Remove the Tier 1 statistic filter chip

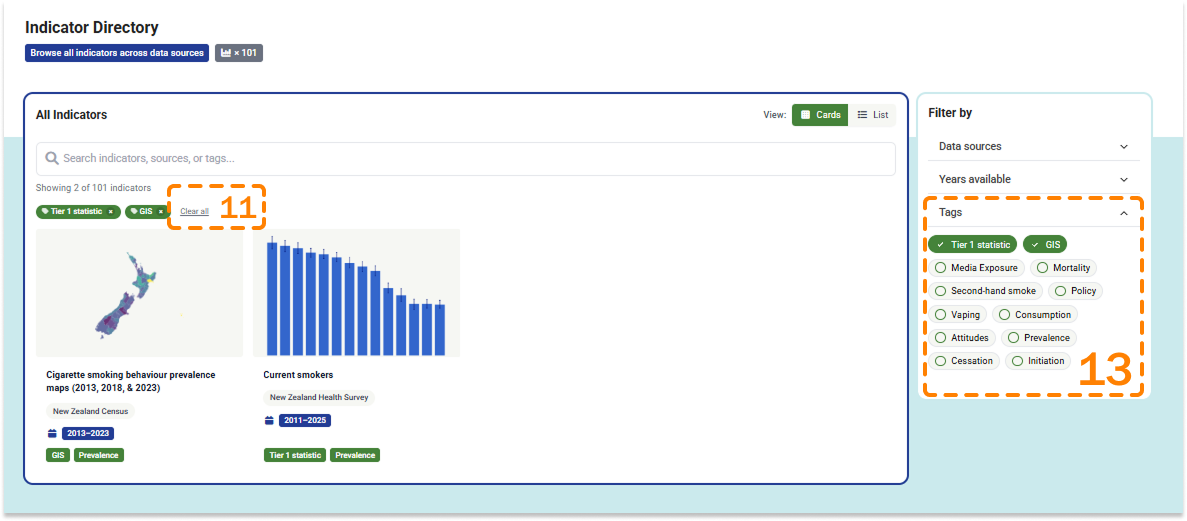pyautogui.click(x=111, y=212)
